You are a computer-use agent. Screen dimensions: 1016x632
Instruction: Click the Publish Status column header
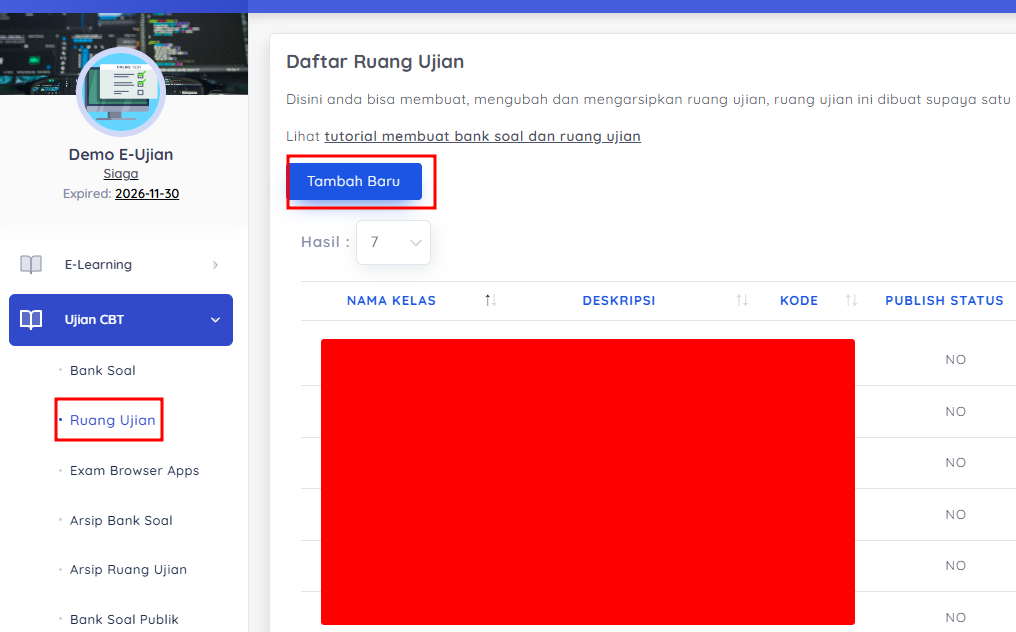(944, 301)
